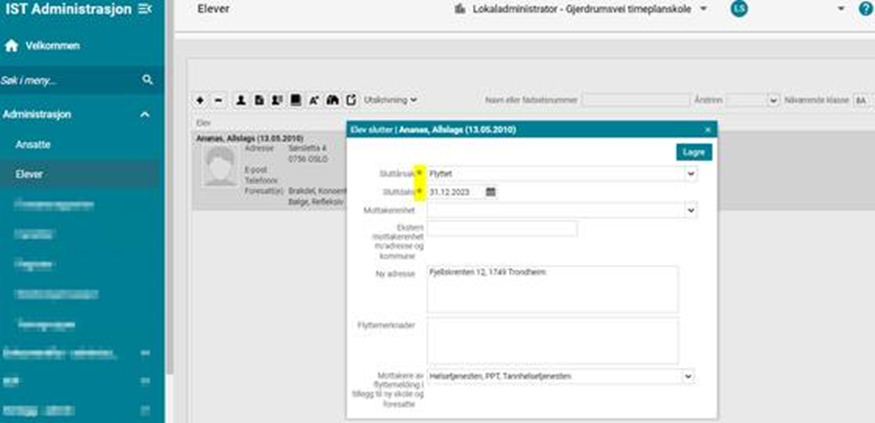Click the Navn eller fødselsnummer search field
The width and height of the screenshot is (875, 423).
[x=635, y=100]
